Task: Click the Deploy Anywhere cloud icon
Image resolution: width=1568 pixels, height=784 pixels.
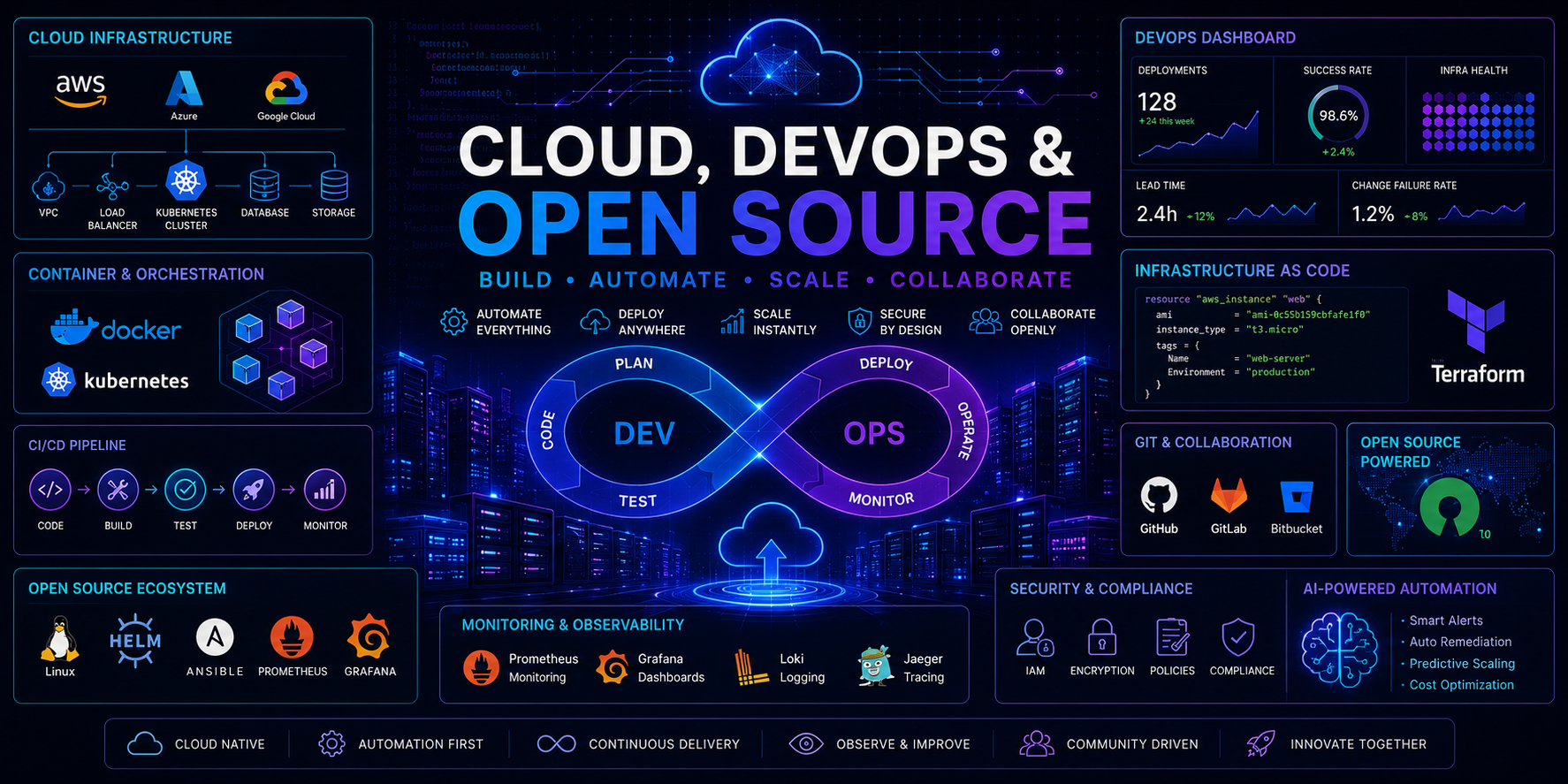Action: coord(595,322)
